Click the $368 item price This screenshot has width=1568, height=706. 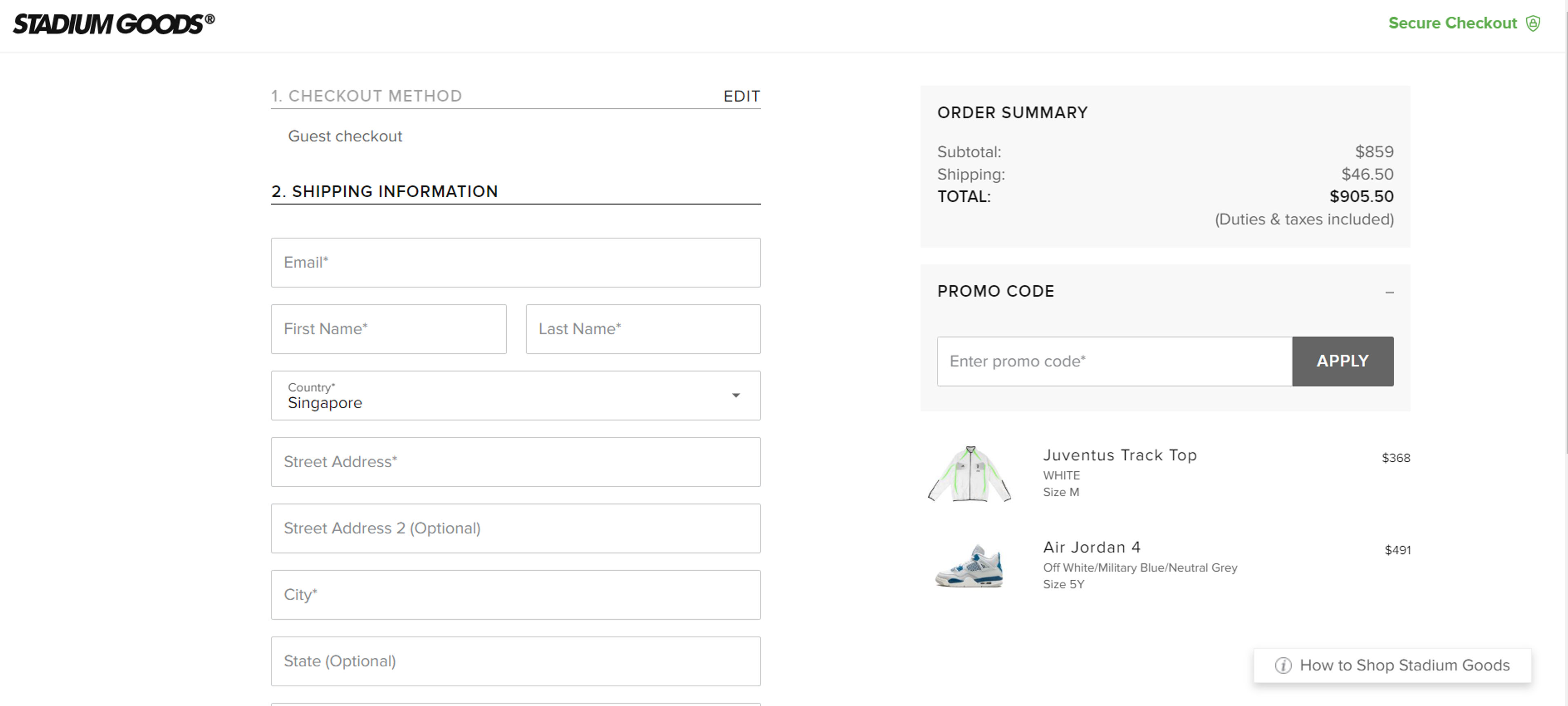pyautogui.click(x=1396, y=458)
